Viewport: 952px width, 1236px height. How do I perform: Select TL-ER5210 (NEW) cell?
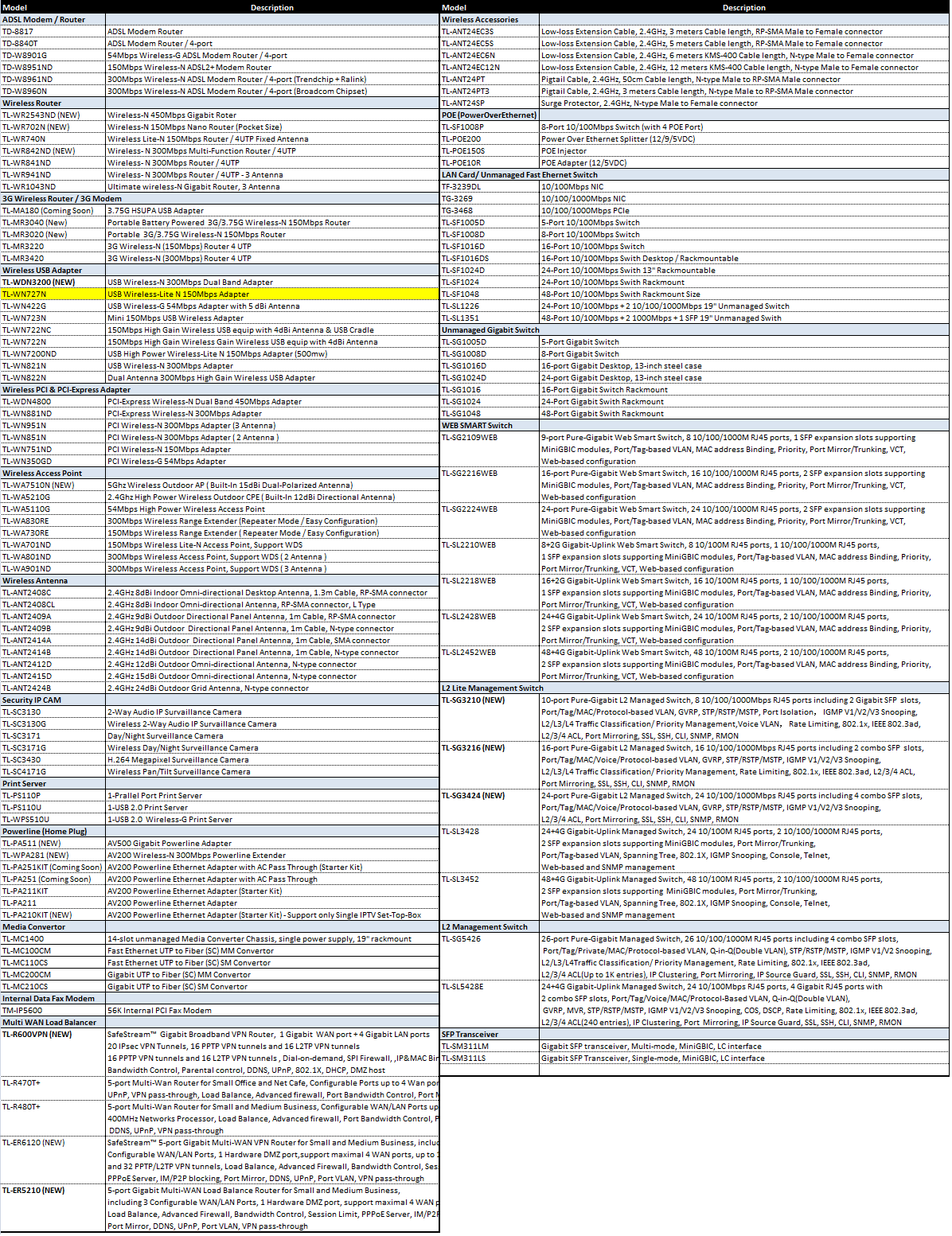(x=53, y=1209)
